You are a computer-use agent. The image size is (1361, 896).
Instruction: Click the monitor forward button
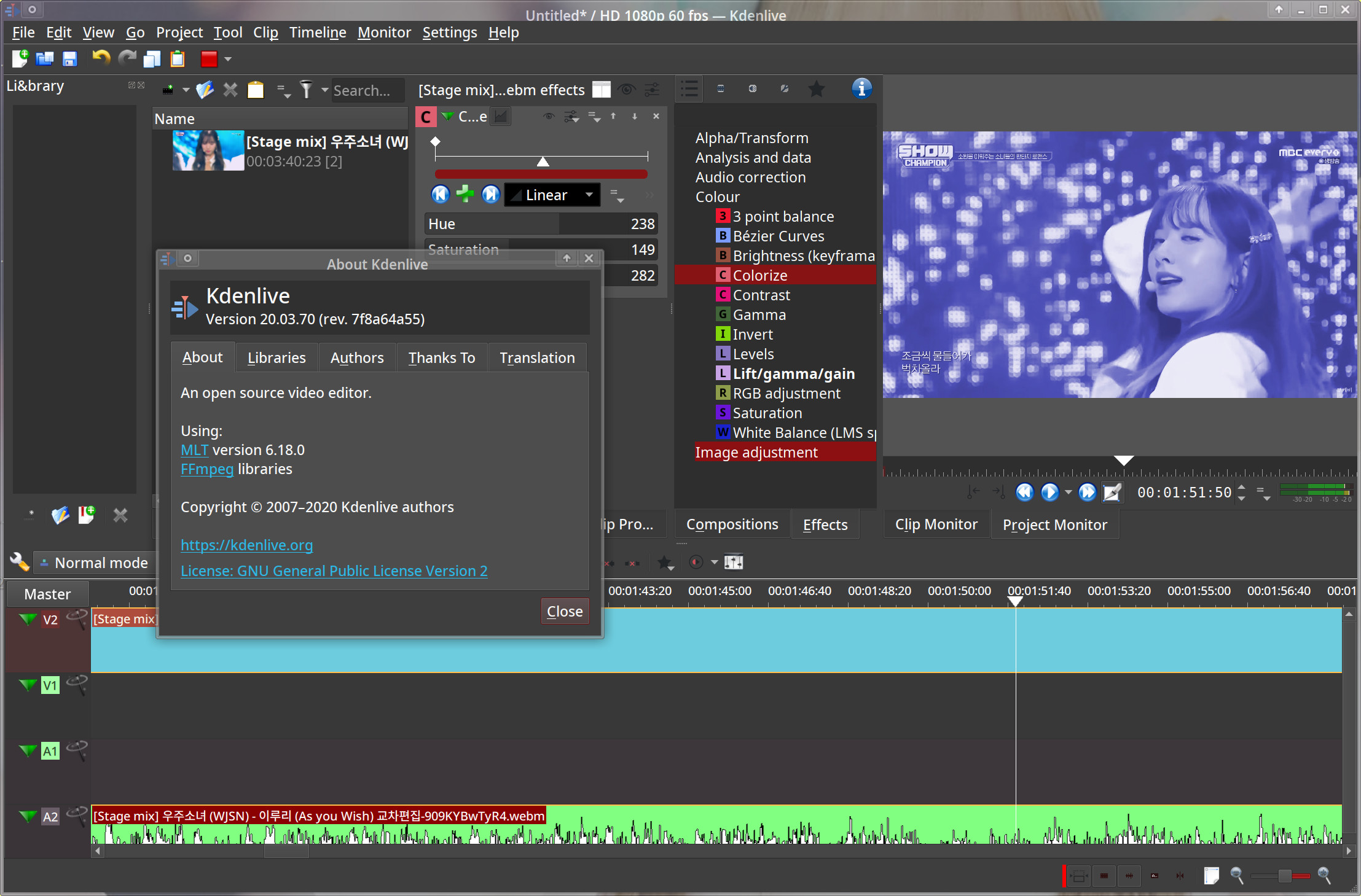1087,492
